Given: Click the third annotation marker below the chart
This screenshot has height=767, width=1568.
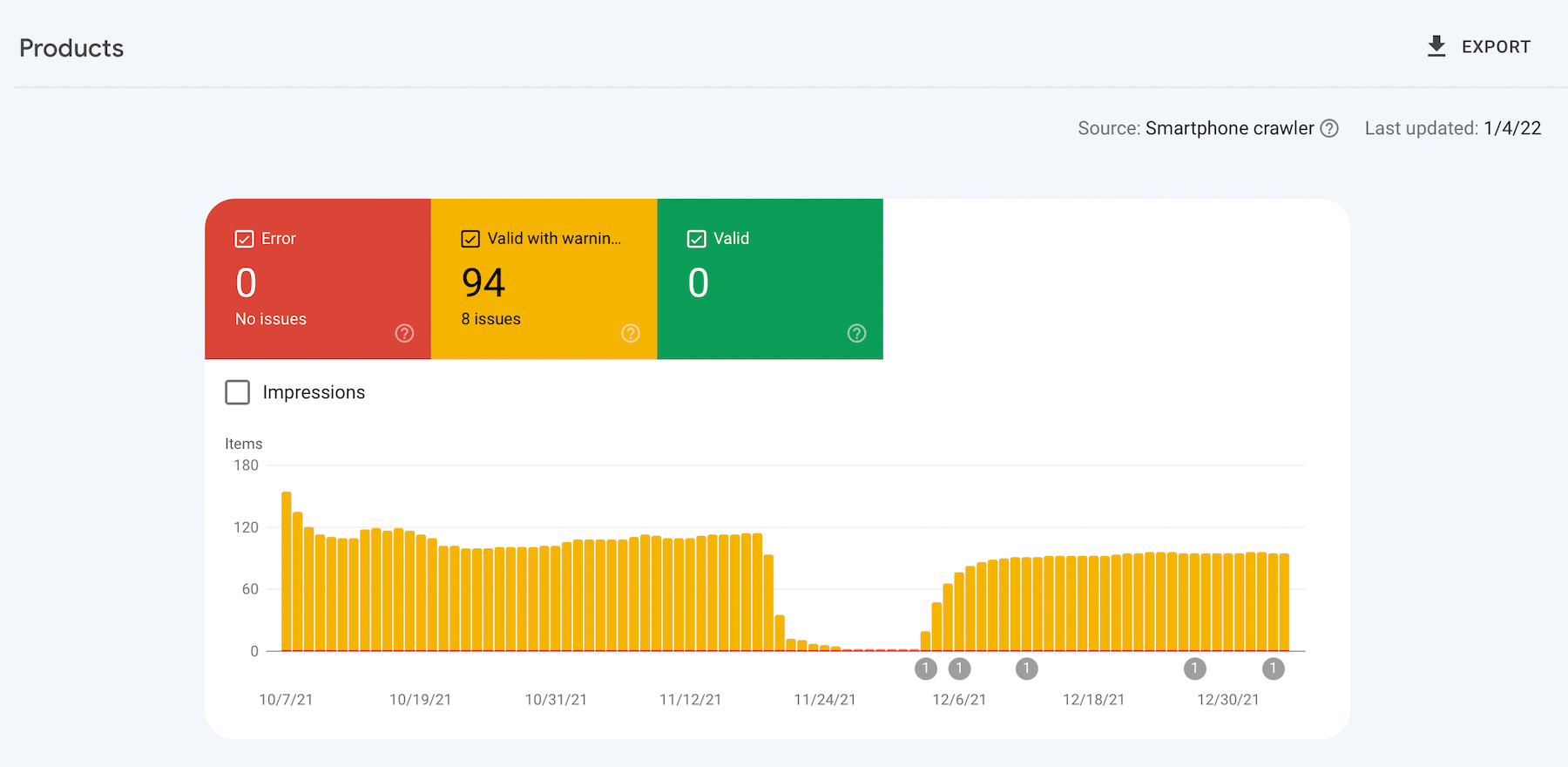Looking at the screenshot, I should pos(1027,669).
